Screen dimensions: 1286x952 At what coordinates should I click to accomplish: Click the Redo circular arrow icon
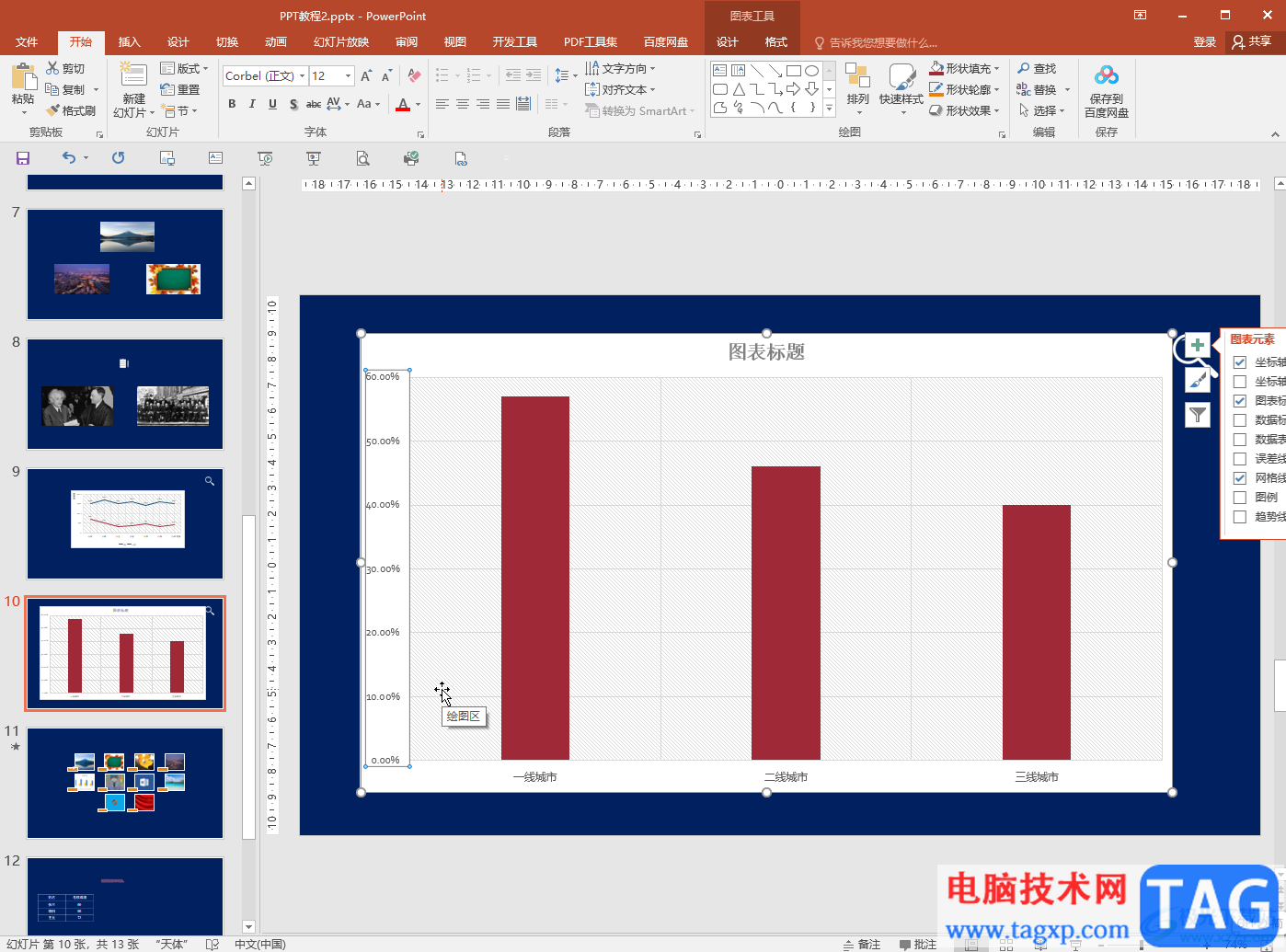[x=118, y=158]
